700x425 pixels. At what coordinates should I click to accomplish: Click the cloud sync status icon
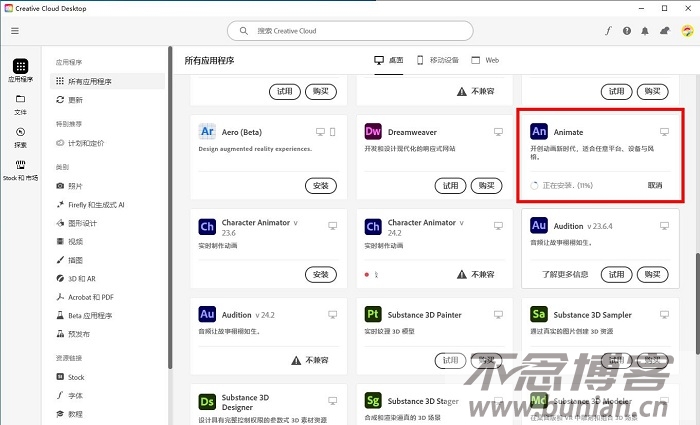pyautogui.click(x=664, y=31)
